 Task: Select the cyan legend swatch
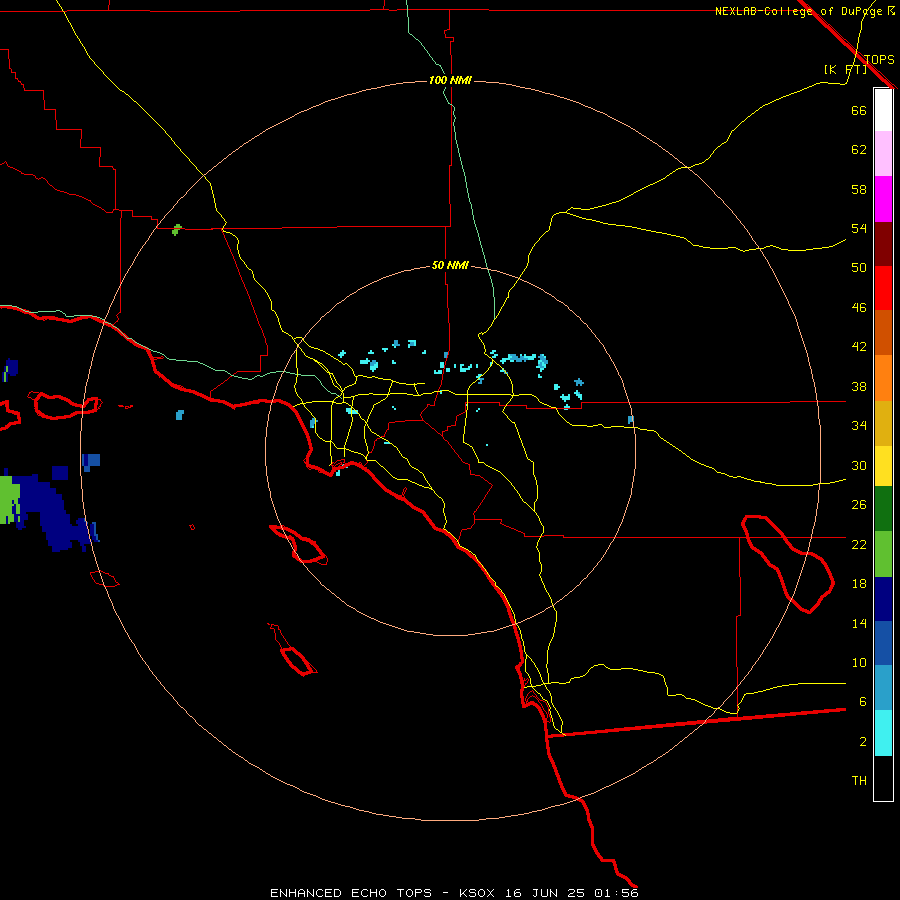coord(883,733)
